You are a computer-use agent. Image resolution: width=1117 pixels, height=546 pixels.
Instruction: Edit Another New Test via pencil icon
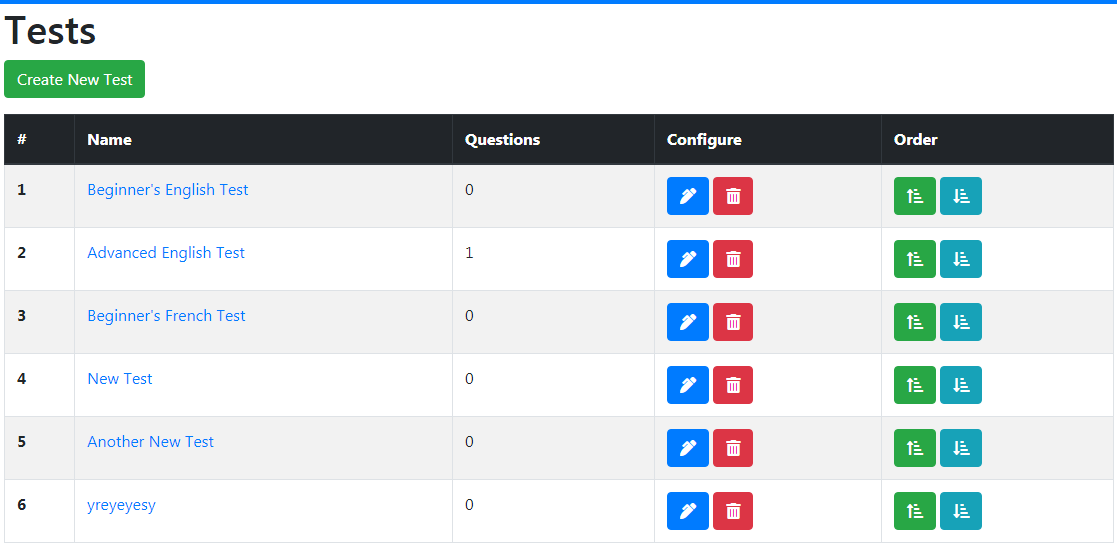point(687,448)
